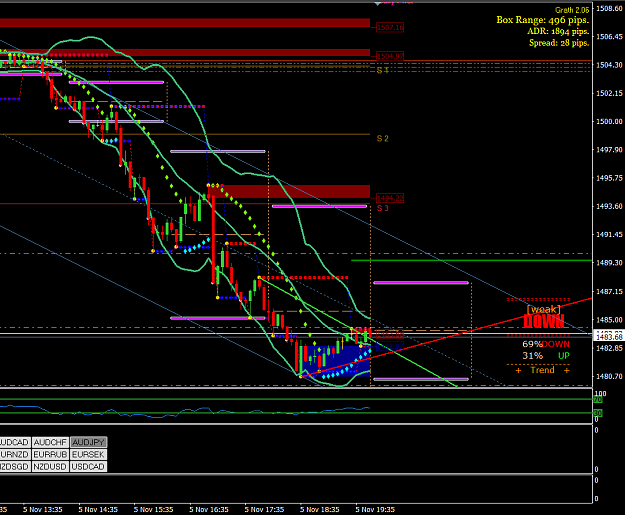Click the '5 Nov 18:35' time axis label

[320, 509]
